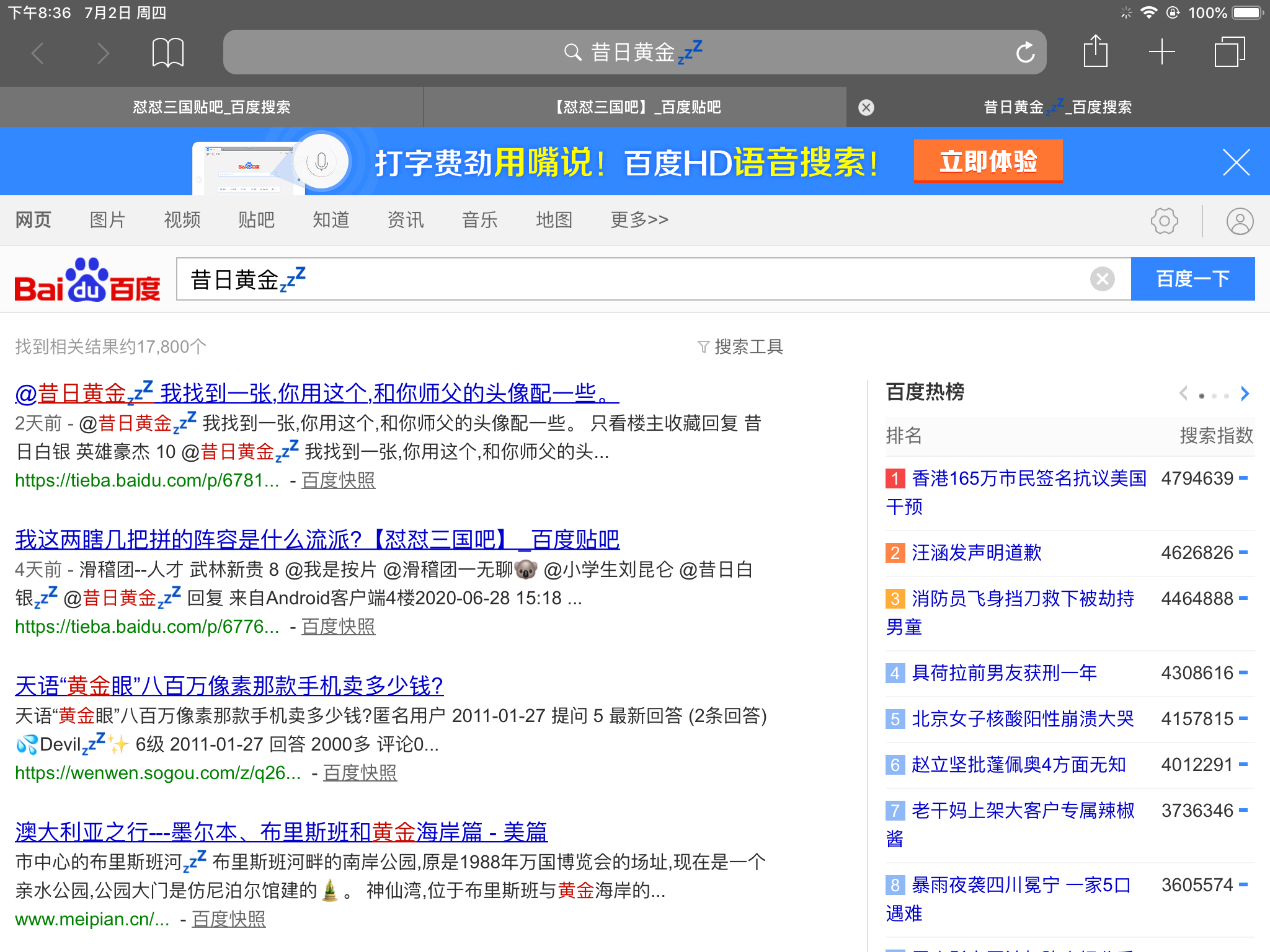Open 百度快照 for meipian.cn result
Screen dimensions: 1270x952
[x=228, y=919]
